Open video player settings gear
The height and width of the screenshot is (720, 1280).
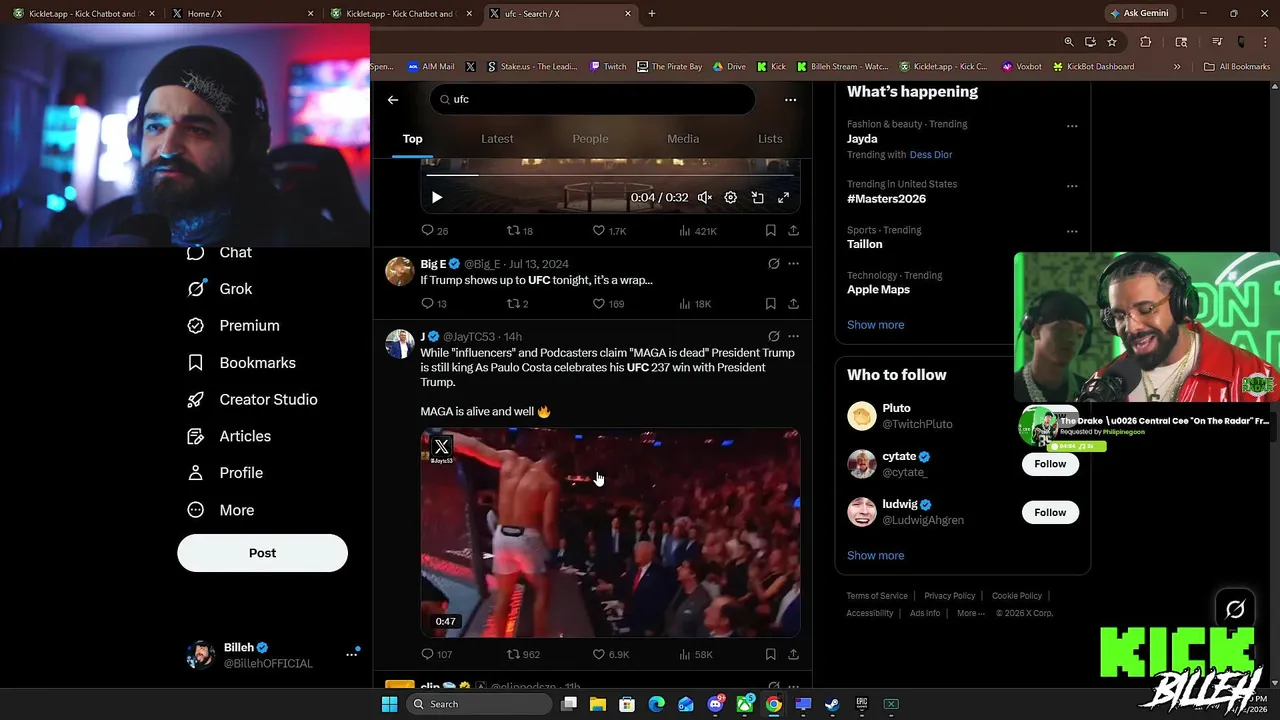click(731, 198)
